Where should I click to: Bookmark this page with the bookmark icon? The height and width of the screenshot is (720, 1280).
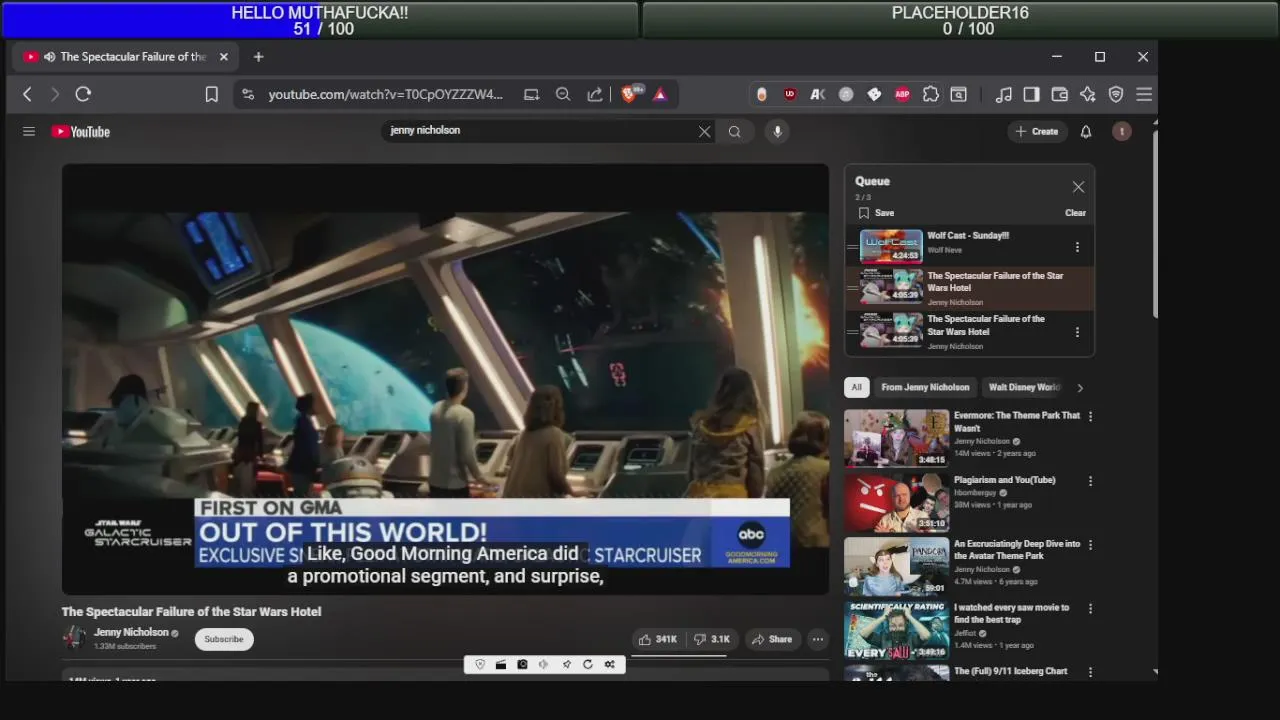pyautogui.click(x=211, y=94)
